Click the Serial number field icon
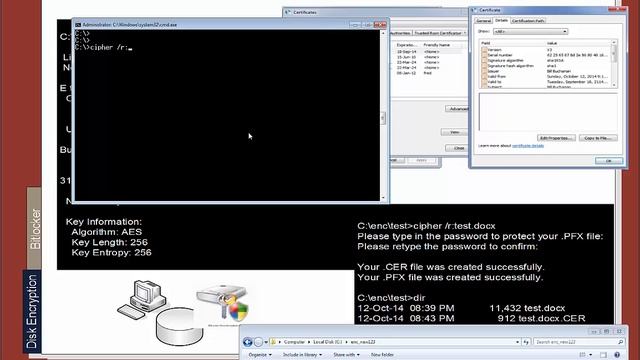Image resolution: width=640 pixels, height=360 pixels. (484, 55)
